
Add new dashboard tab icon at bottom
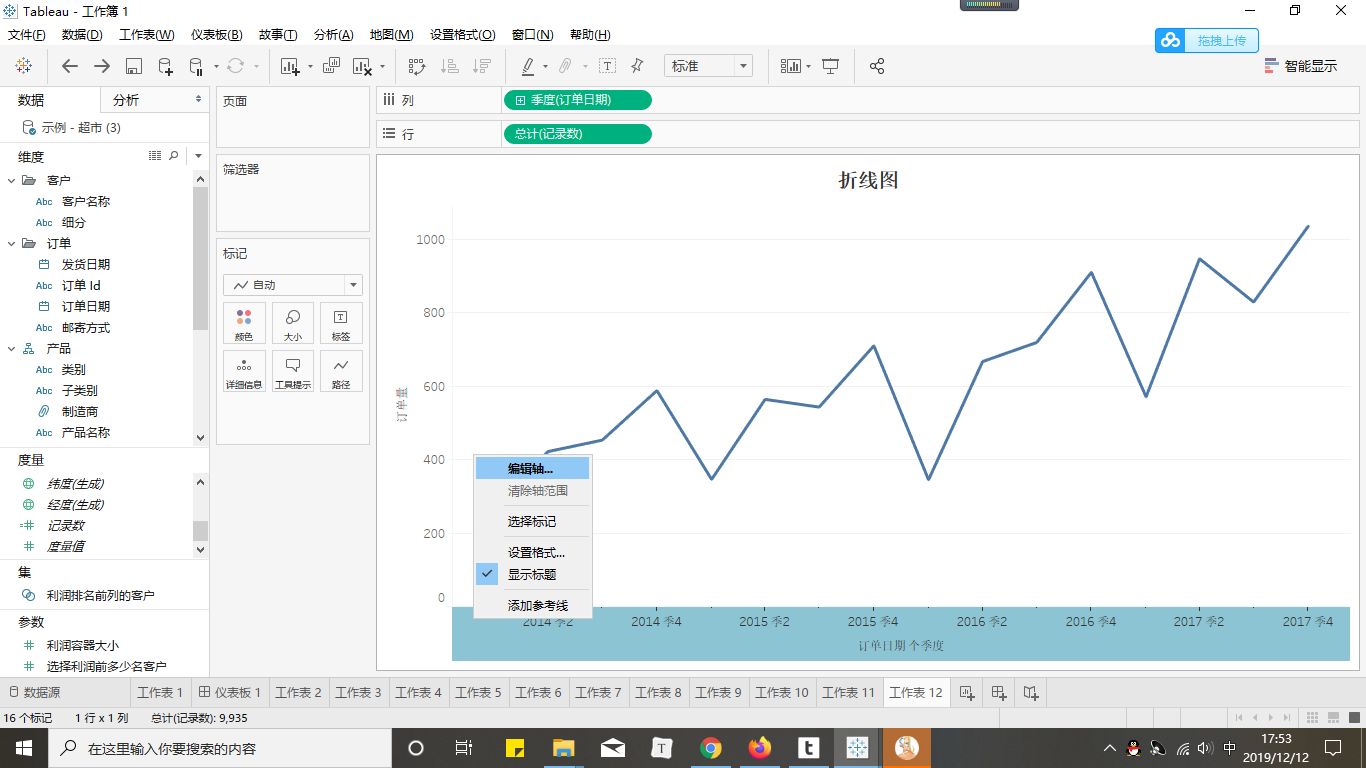click(999, 692)
